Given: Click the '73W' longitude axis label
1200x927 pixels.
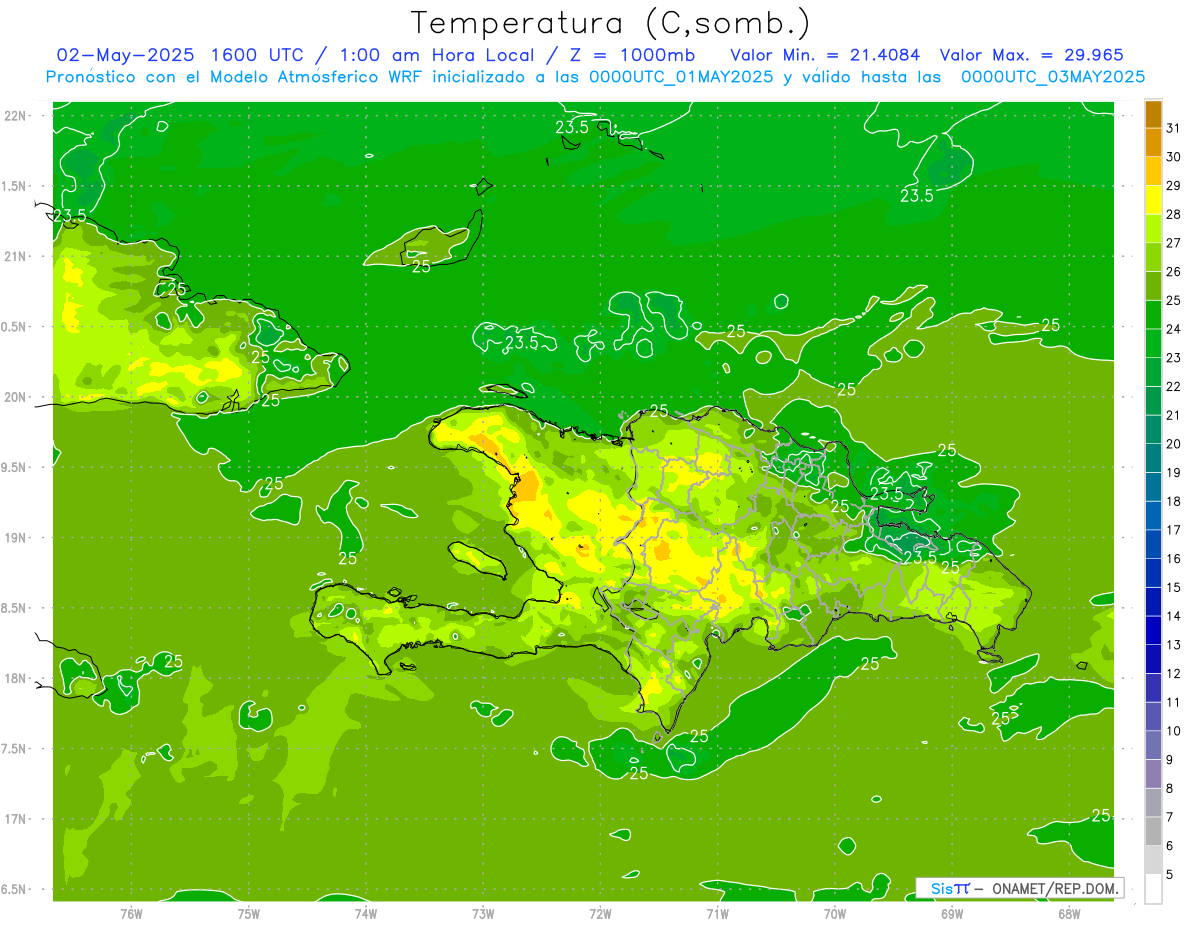Looking at the screenshot, I should click(x=483, y=913).
